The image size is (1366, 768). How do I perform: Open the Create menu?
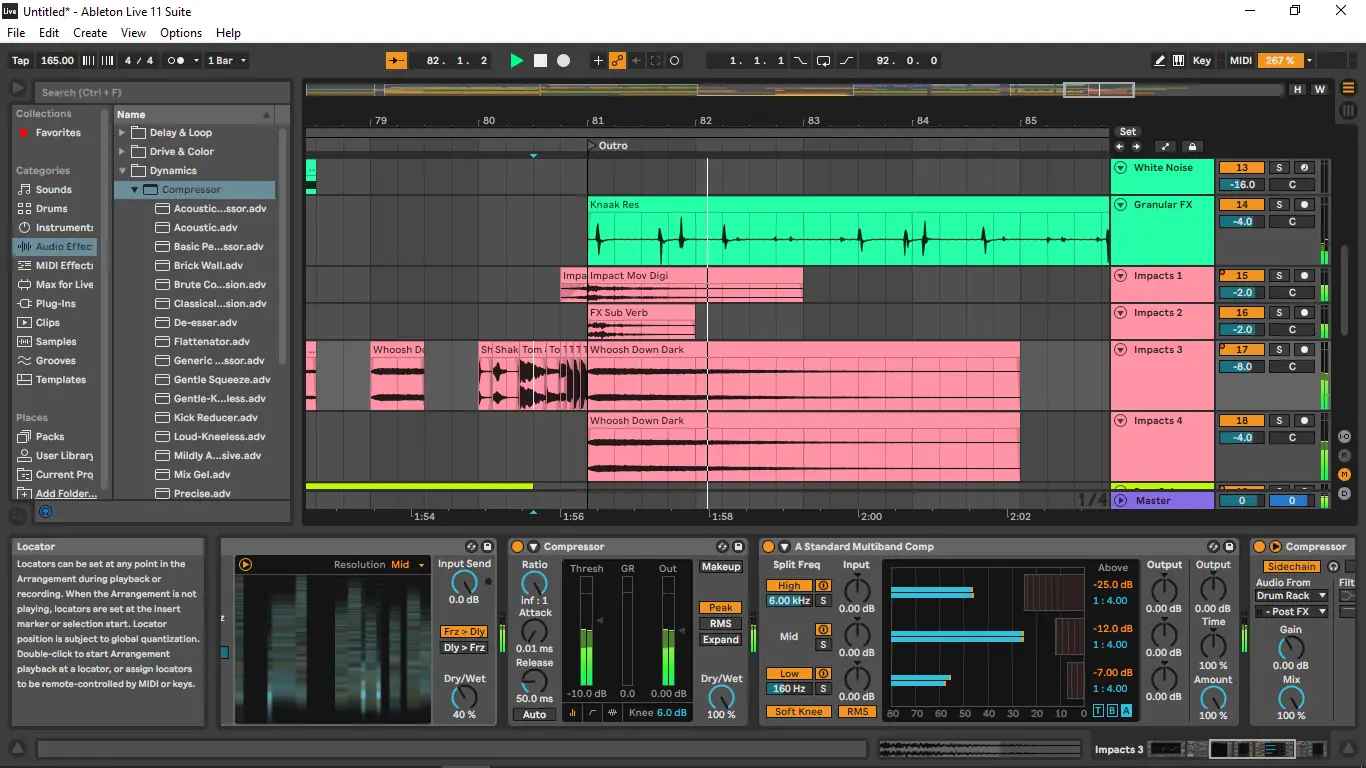(90, 33)
